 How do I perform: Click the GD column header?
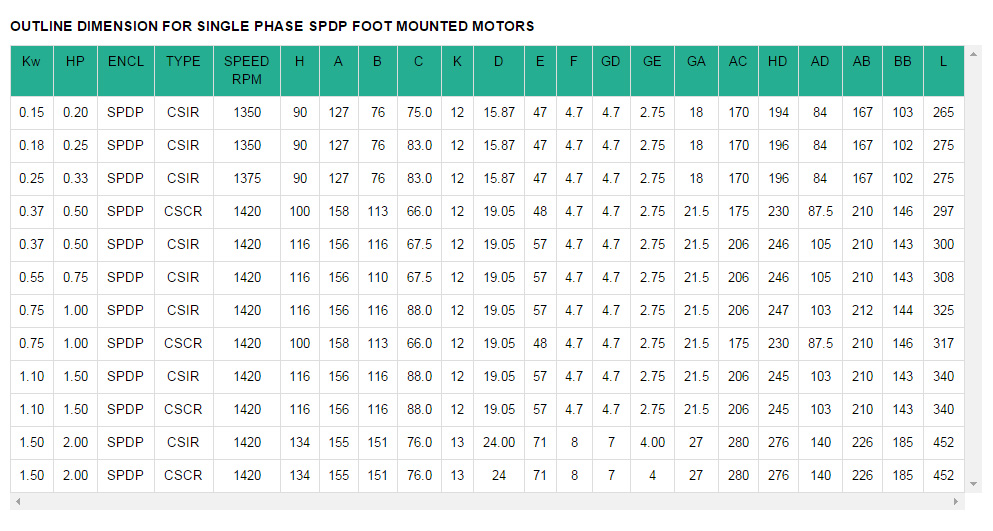pyautogui.click(x=611, y=61)
